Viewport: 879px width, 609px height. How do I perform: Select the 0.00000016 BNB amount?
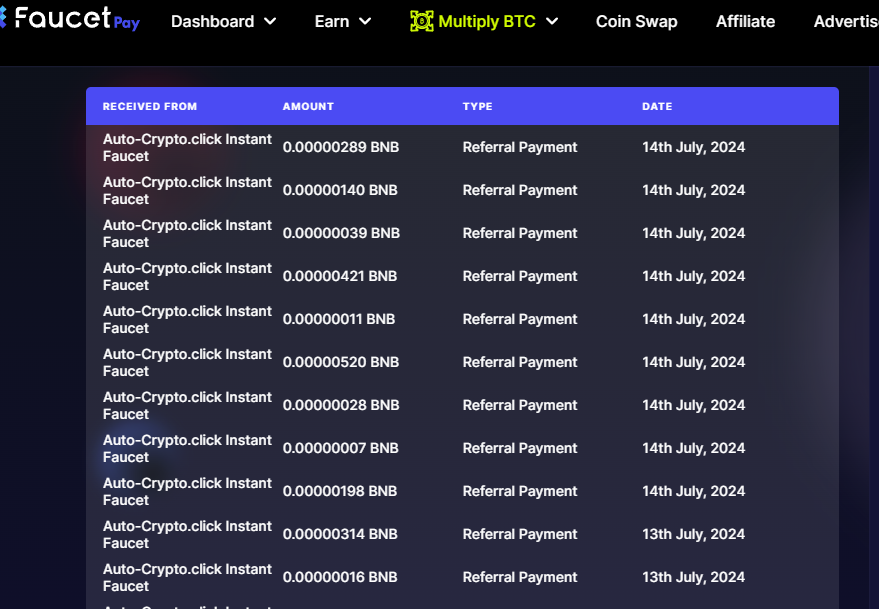[x=340, y=577]
